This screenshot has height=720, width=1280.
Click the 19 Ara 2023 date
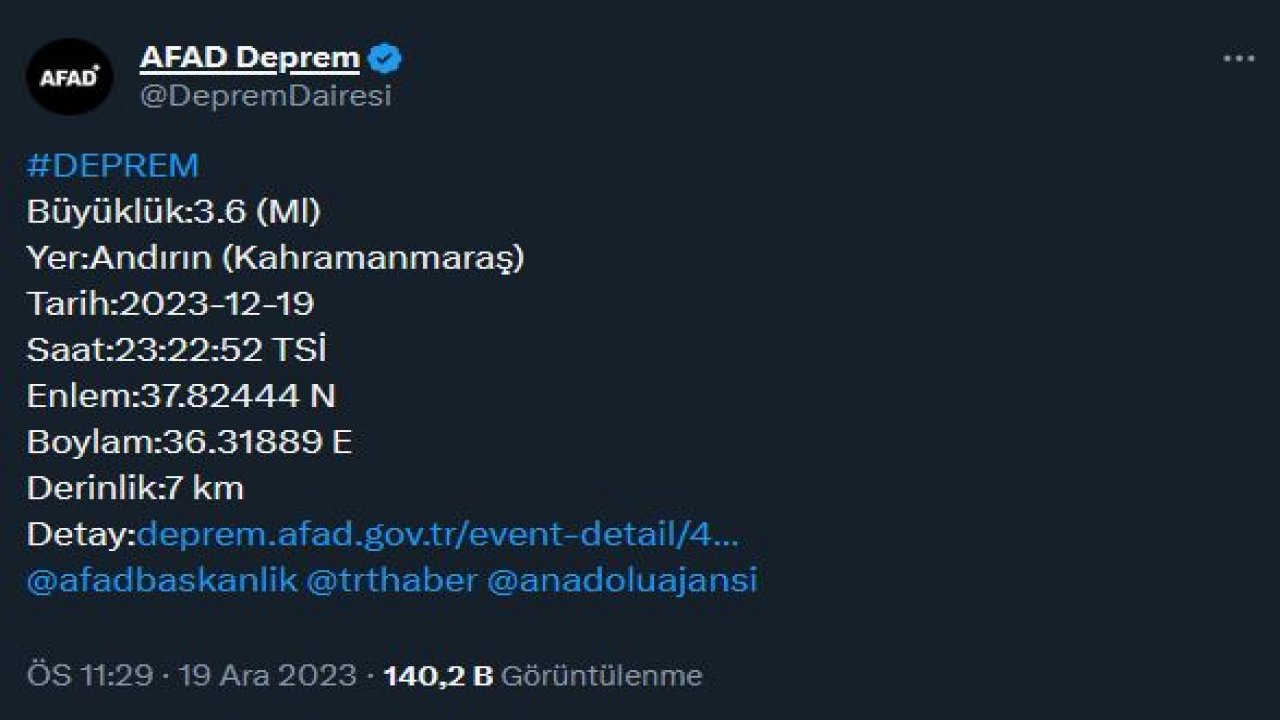click(x=267, y=675)
